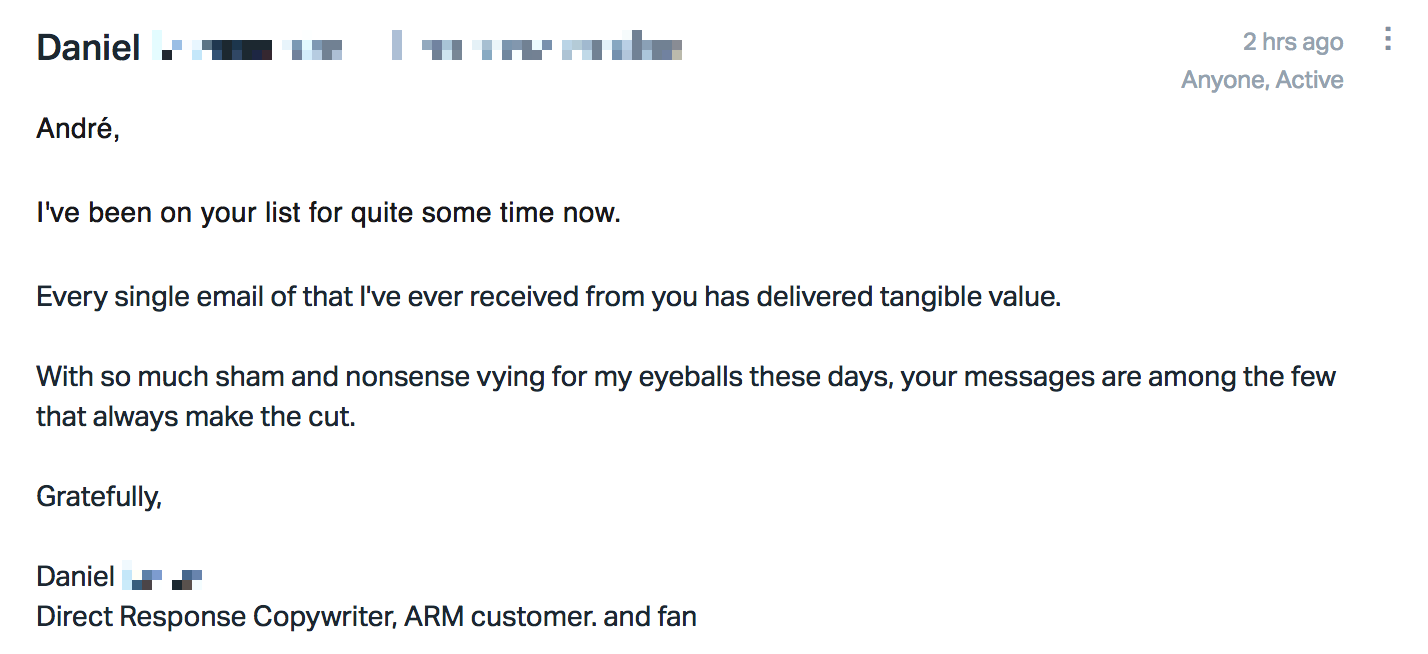Screen dimensions: 1428x654
Task: Click the word "eyeballs" in the message
Action: click(x=681, y=378)
